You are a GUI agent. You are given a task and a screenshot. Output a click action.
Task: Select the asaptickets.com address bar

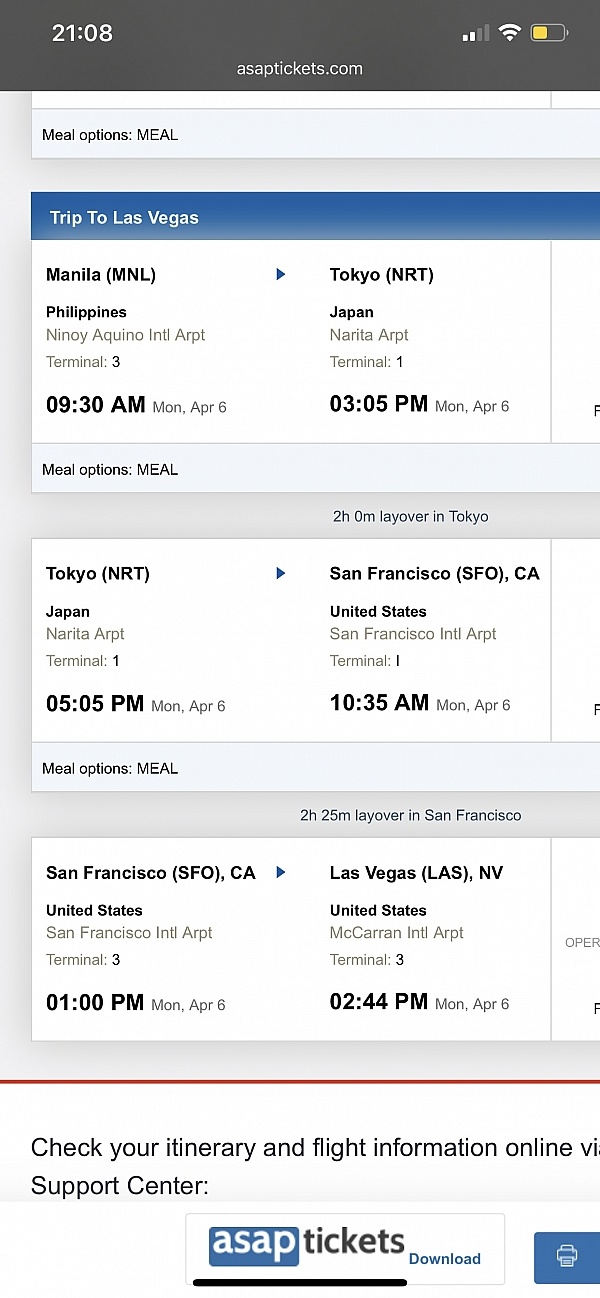point(299,69)
